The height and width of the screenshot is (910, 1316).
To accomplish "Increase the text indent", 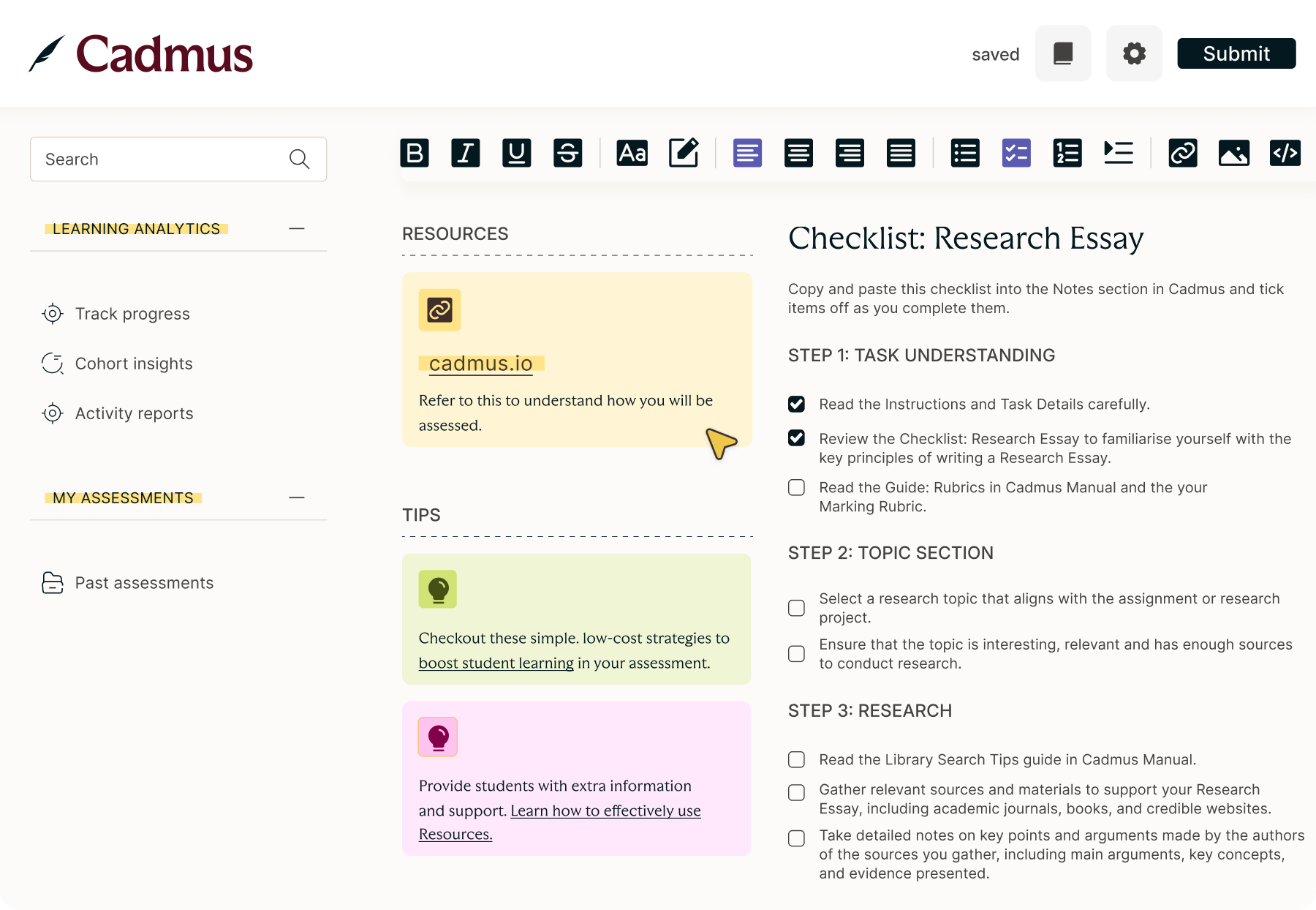I will tap(1119, 153).
